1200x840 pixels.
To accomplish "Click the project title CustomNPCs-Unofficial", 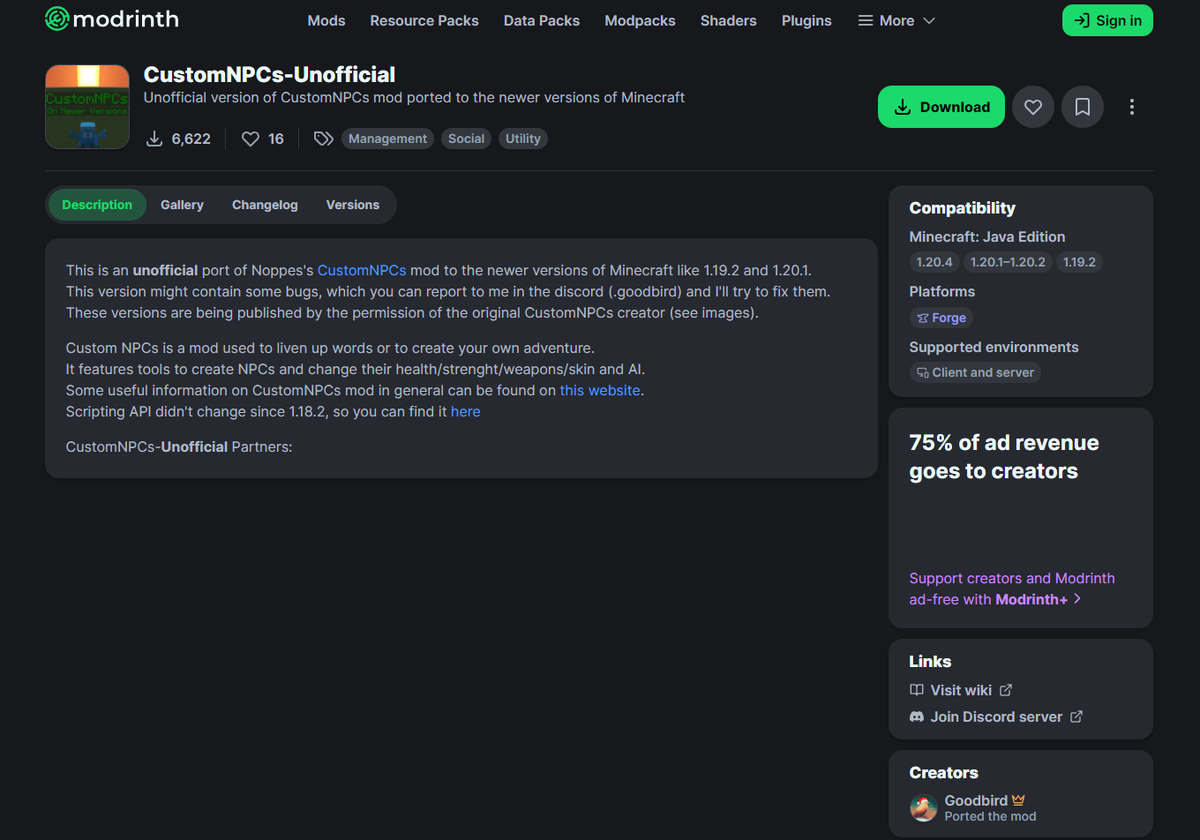I will pos(270,75).
